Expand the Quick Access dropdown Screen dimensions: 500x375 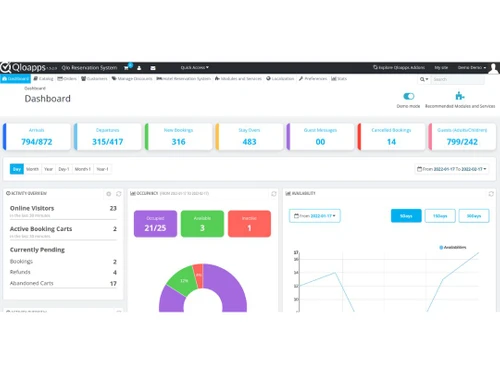(195, 67)
